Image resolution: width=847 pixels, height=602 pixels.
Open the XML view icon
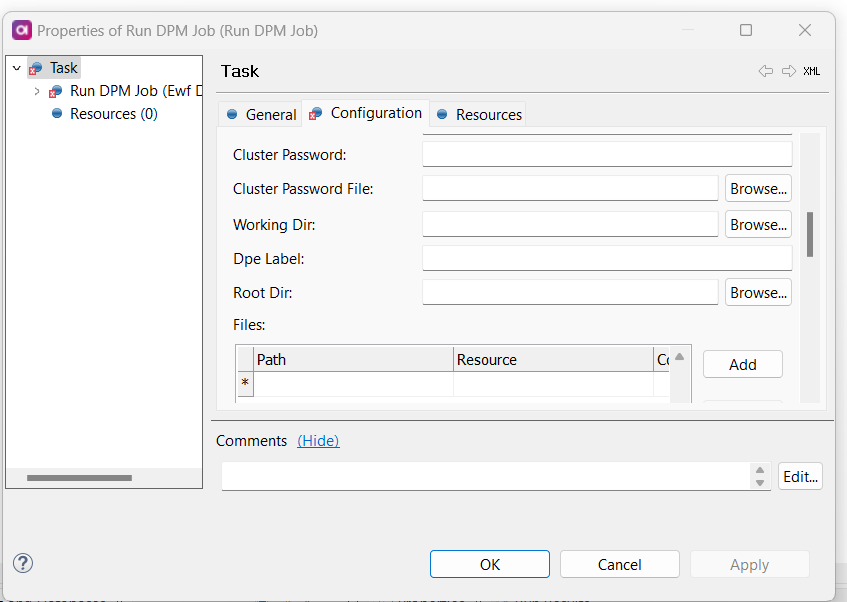point(812,71)
